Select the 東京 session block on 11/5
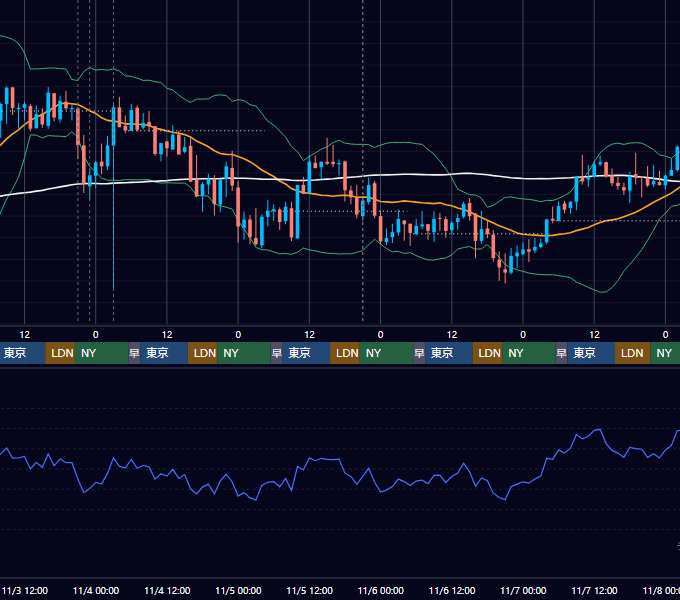This screenshot has height=600, width=680. point(306,353)
